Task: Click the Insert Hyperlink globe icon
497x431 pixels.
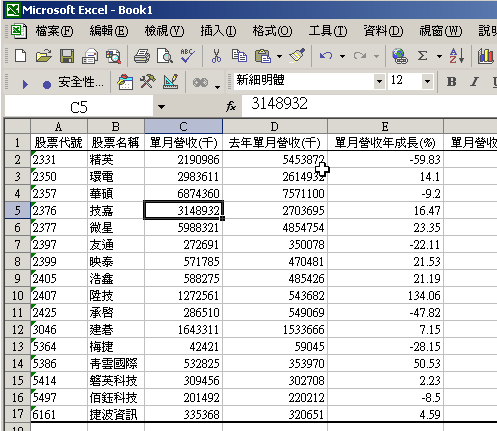Action: (400, 56)
